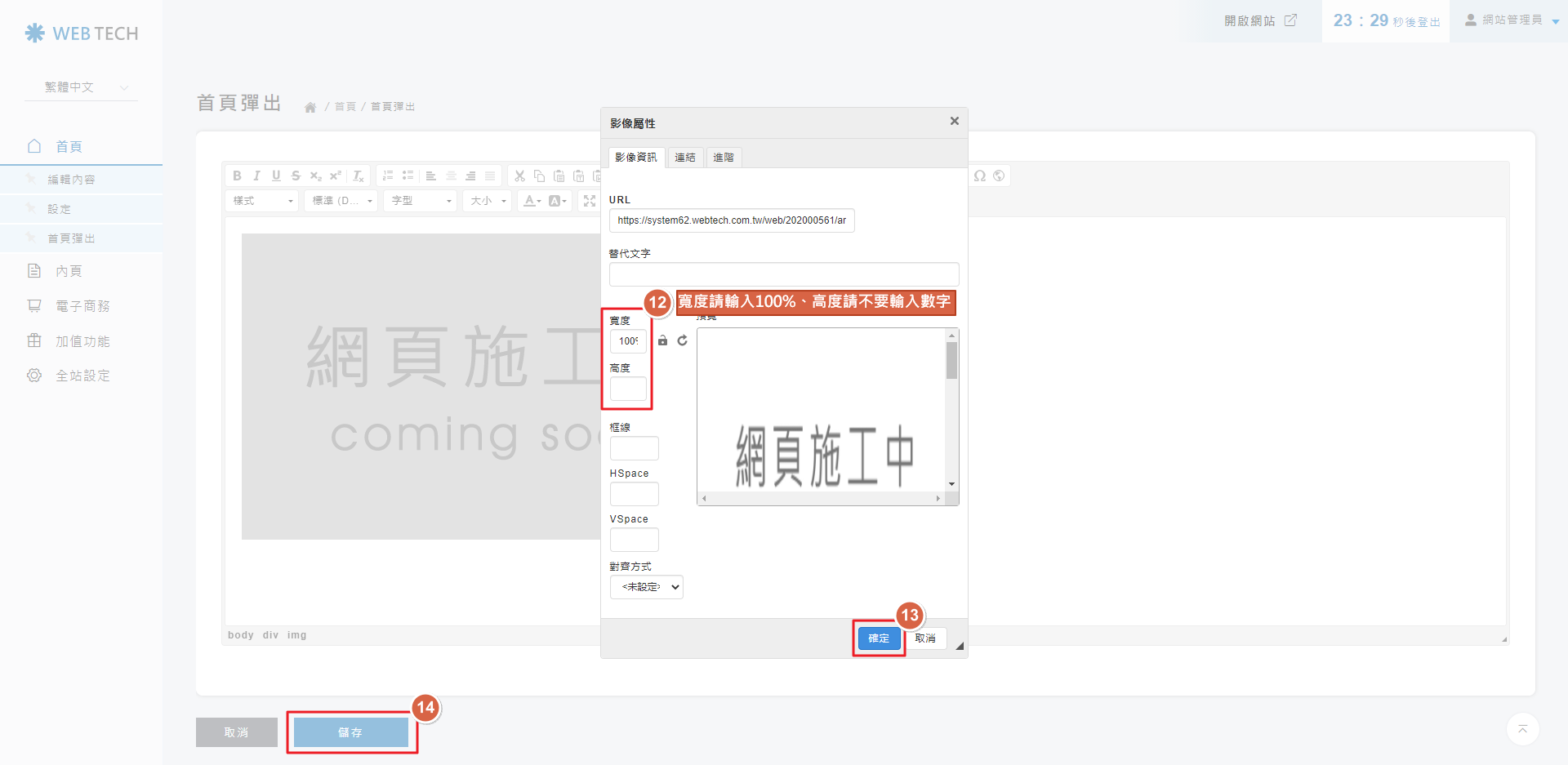Open 開啟網站 external link icon
1568x765 pixels.
click(x=1290, y=20)
